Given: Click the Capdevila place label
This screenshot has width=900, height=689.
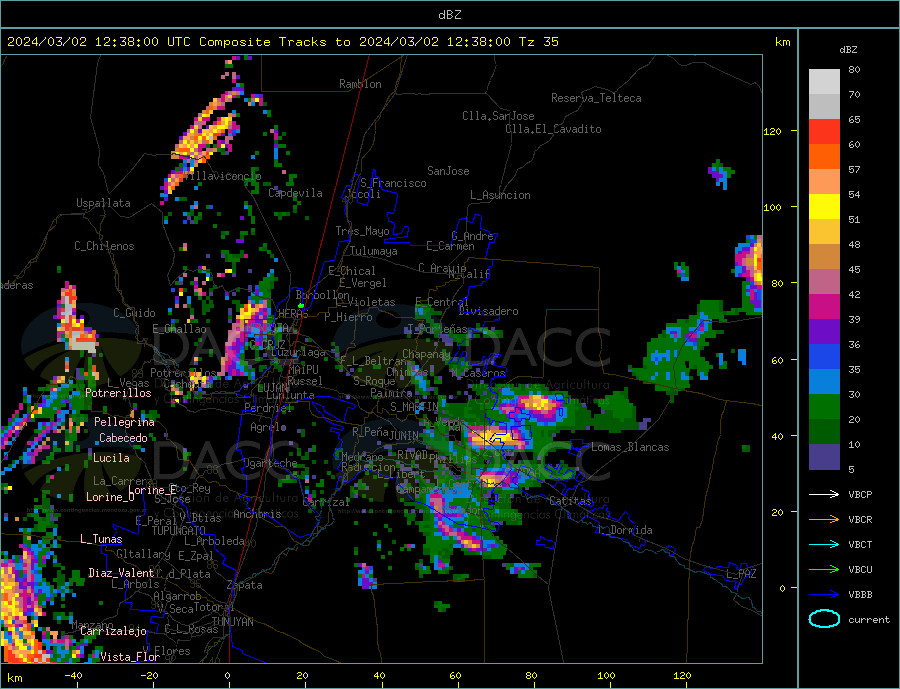Looking at the screenshot, I should [295, 193].
